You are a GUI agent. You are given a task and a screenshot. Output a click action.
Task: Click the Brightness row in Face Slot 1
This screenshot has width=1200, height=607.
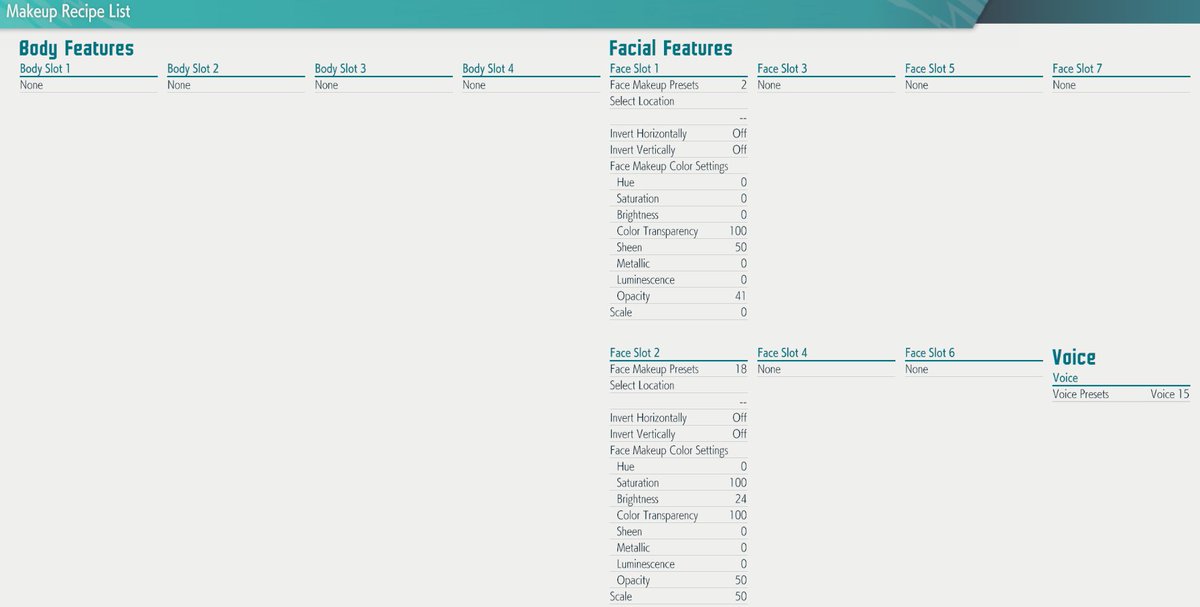tap(678, 215)
